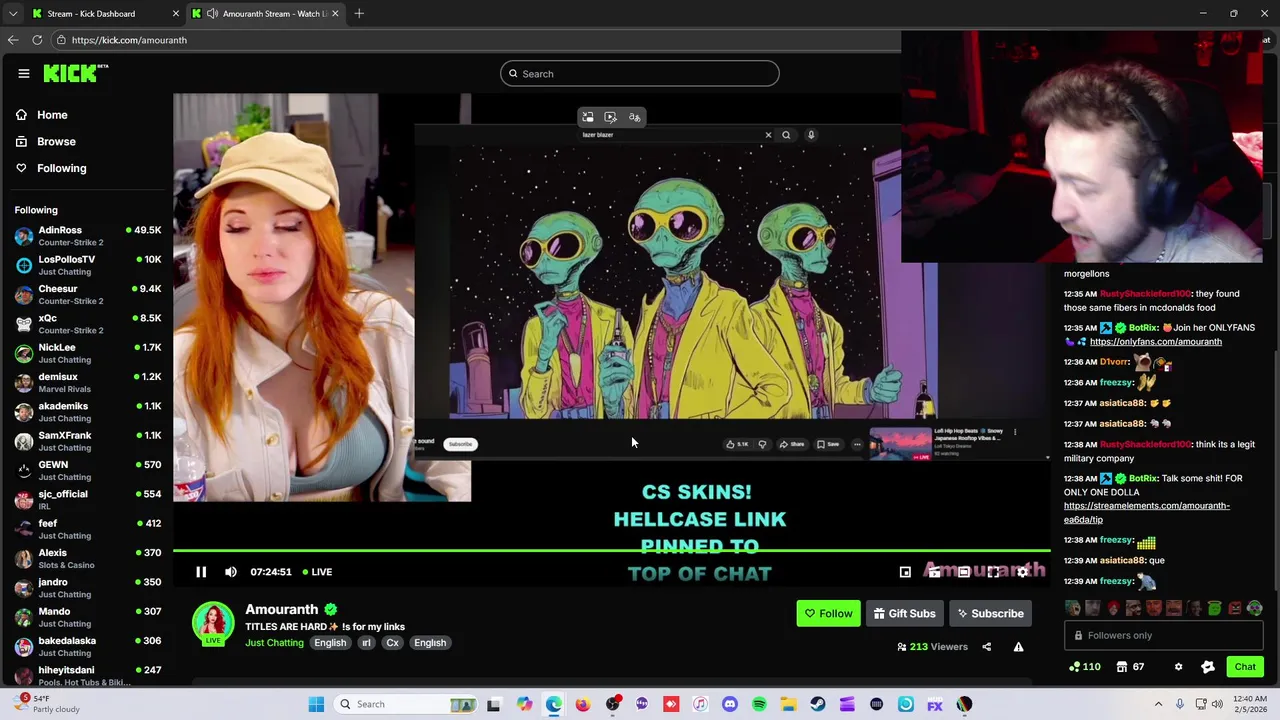Open SamXFrank channel in Following list
The image size is (1280, 720).
click(x=88, y=441)
